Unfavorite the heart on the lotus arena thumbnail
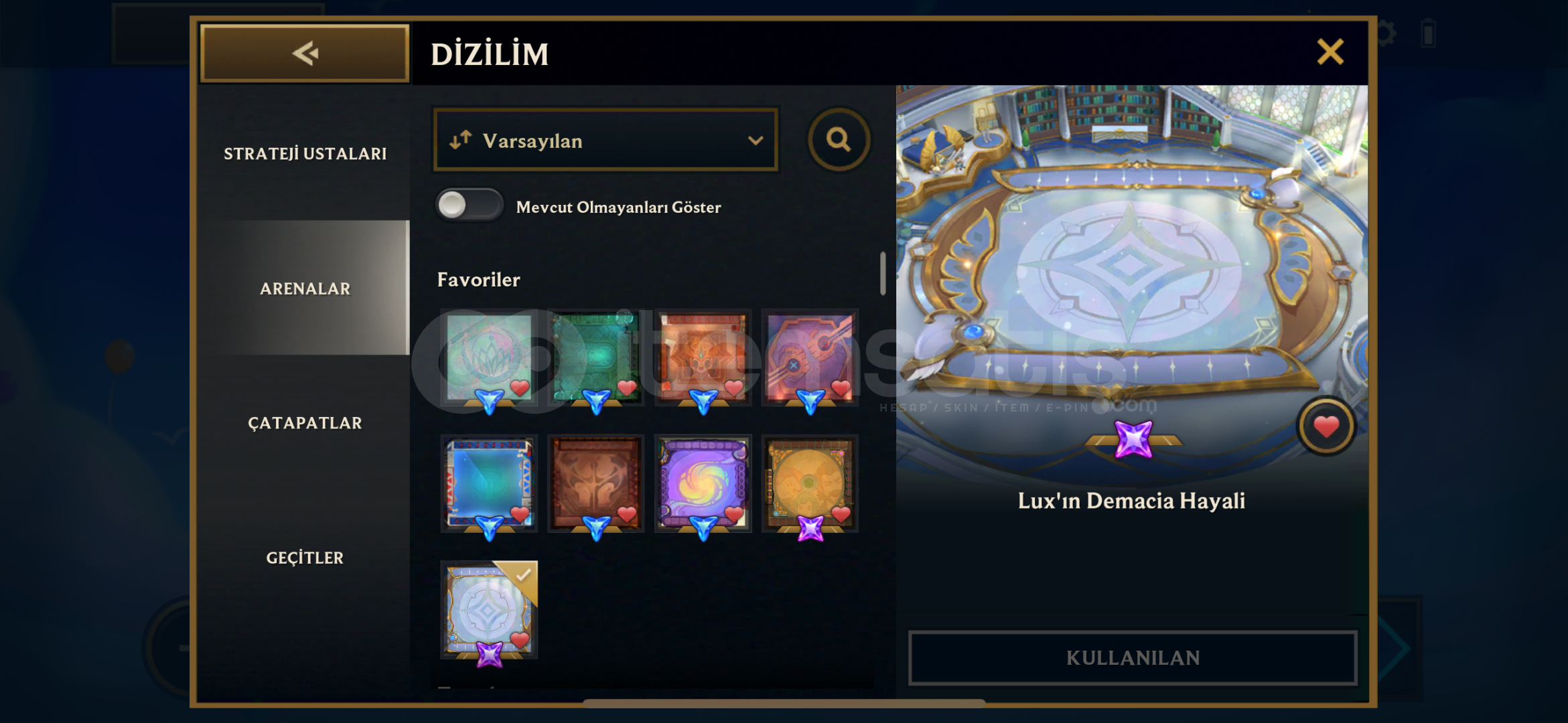The image size is (1568, 723). tap(520, 388)
